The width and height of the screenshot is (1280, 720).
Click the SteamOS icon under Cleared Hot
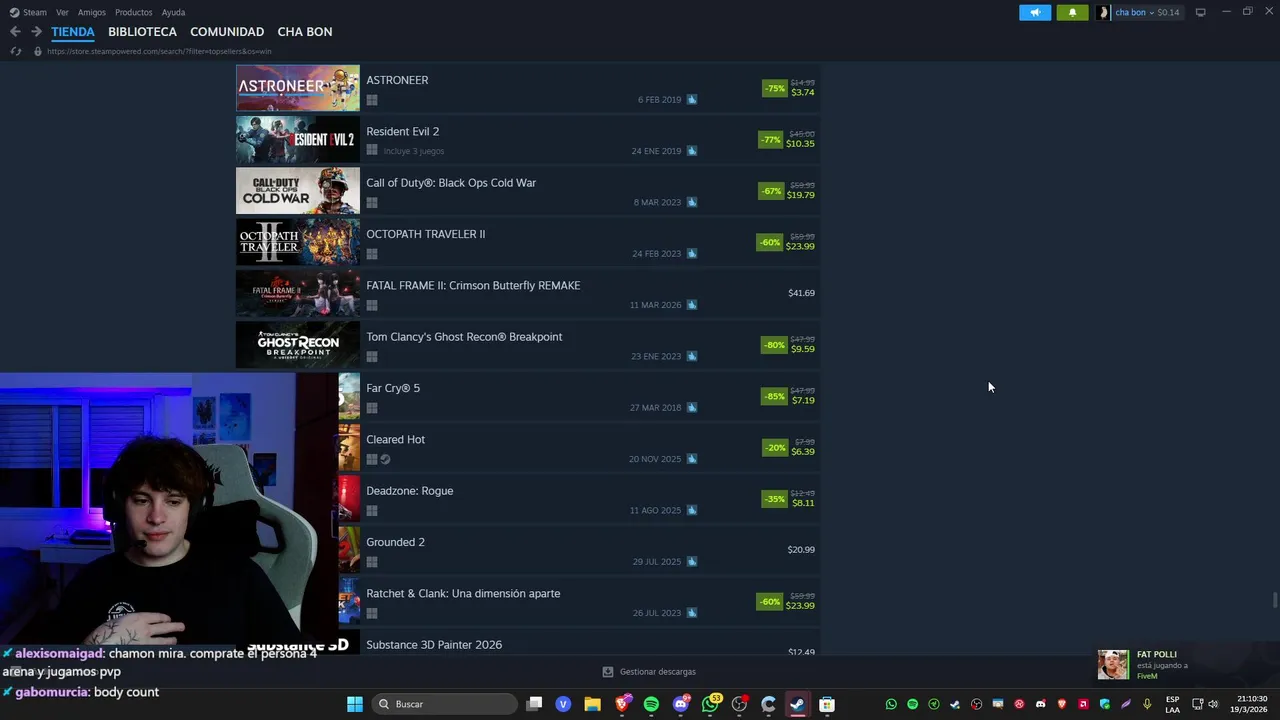coord(385,460)
